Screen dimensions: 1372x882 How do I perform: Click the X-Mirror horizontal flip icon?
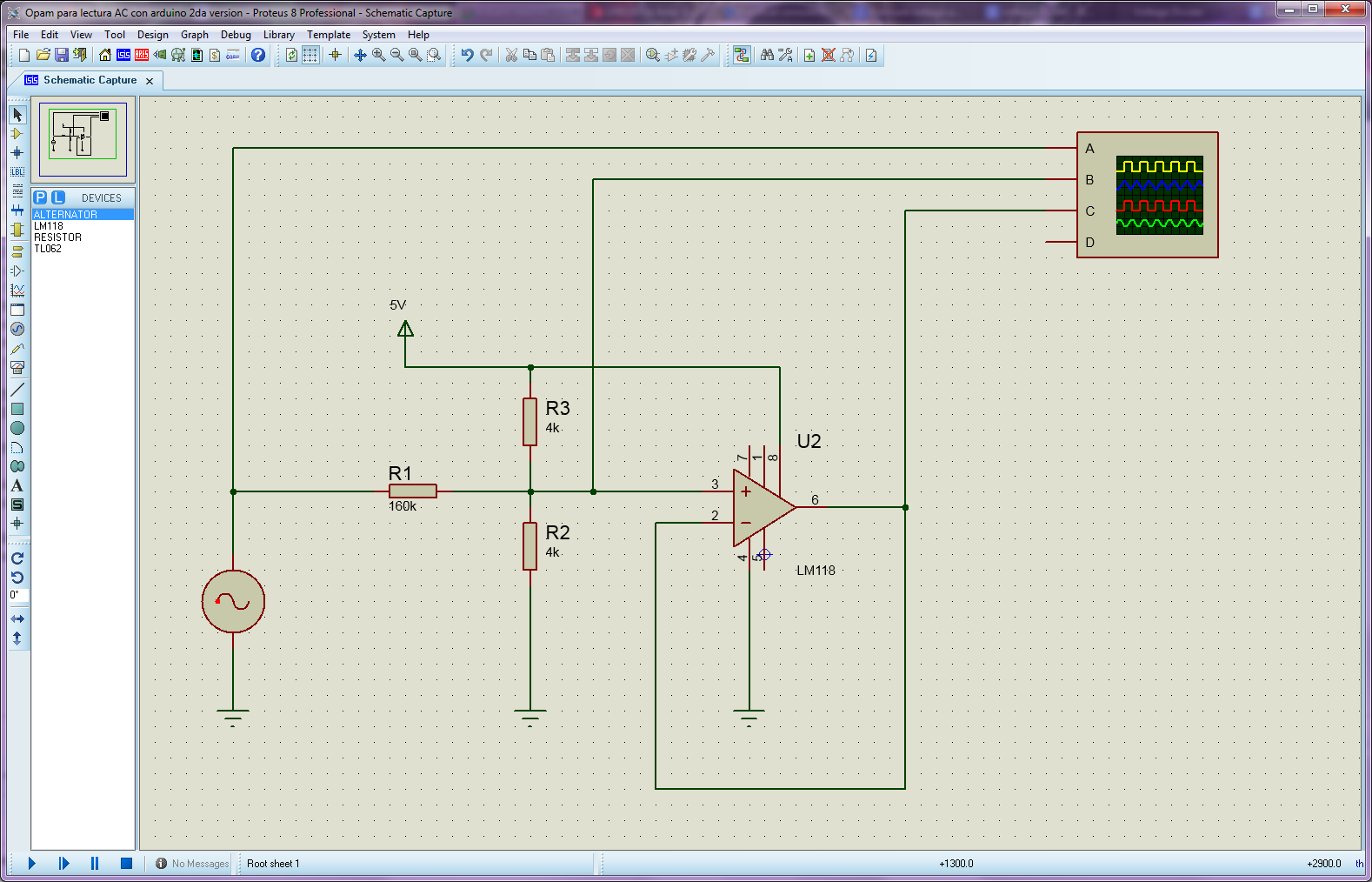tap(17, 618)
